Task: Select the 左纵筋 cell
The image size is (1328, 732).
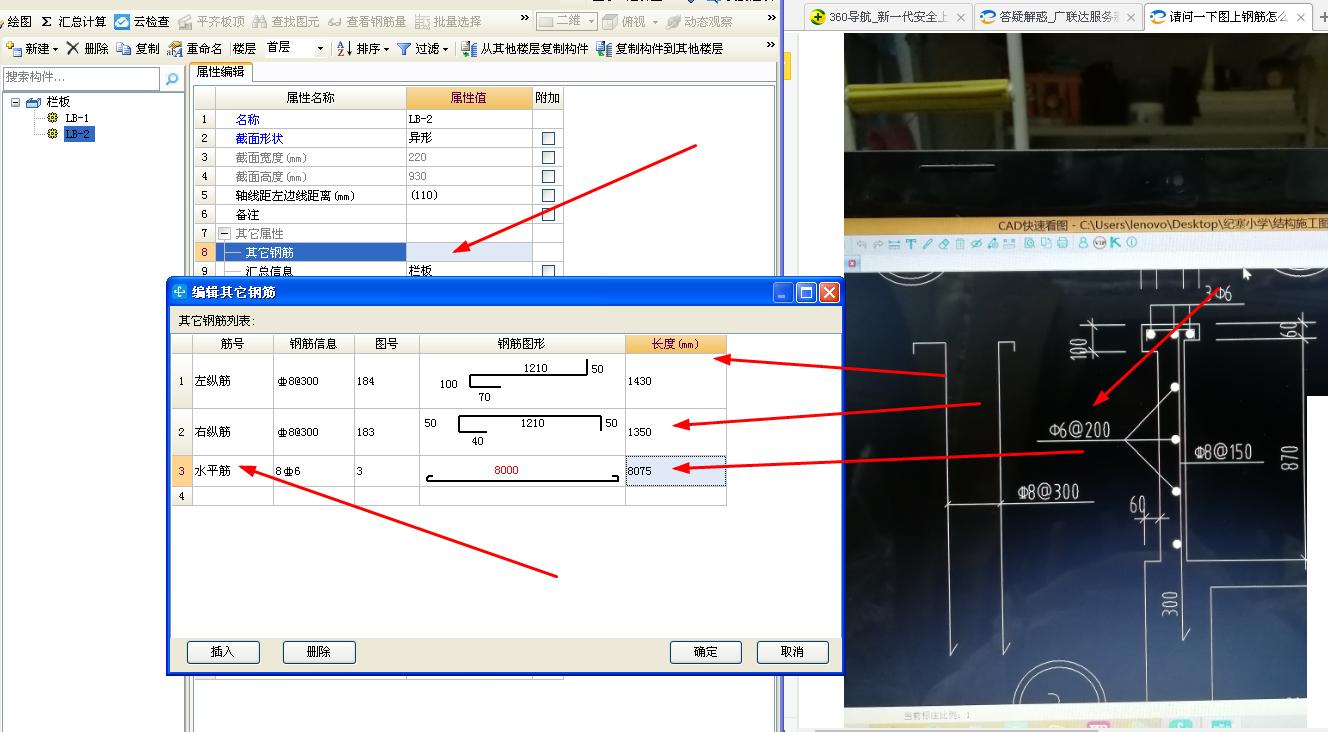Action: tap(232, 381)
